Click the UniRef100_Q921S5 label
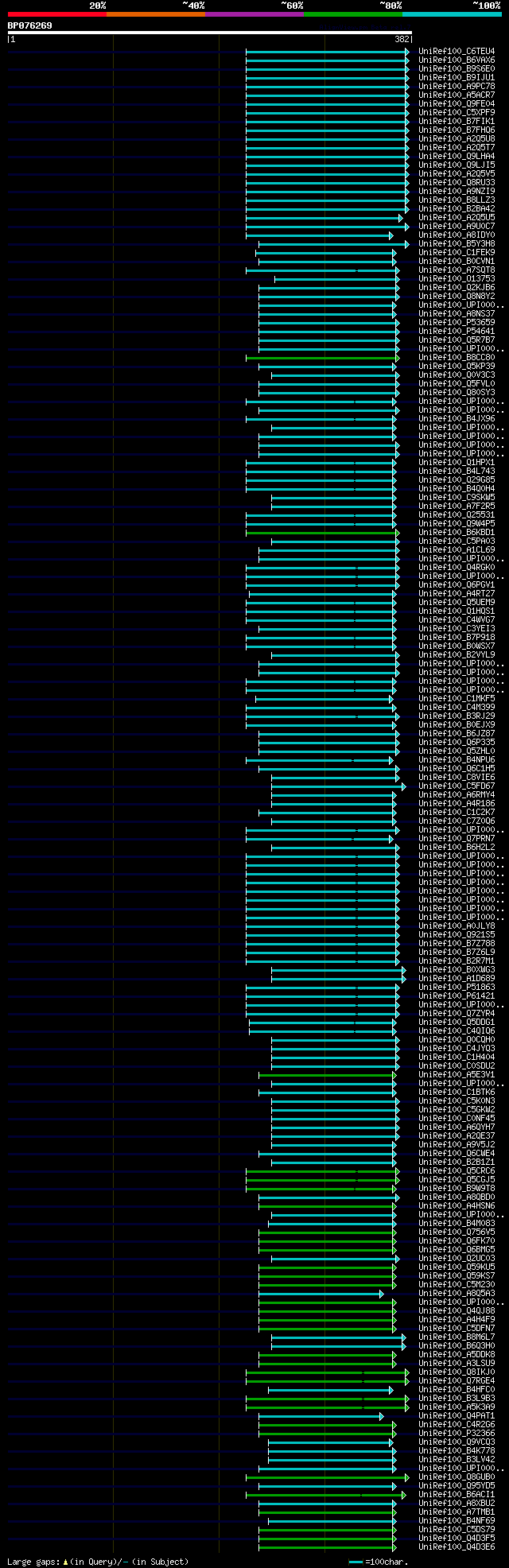This screenshot has height=1568, width=509. pos(457,935)
